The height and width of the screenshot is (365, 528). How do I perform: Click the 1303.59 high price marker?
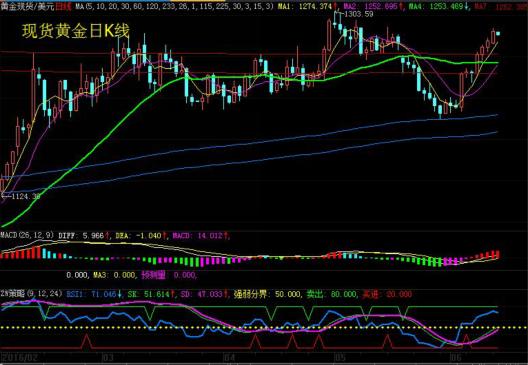click(x=359, y=14)
